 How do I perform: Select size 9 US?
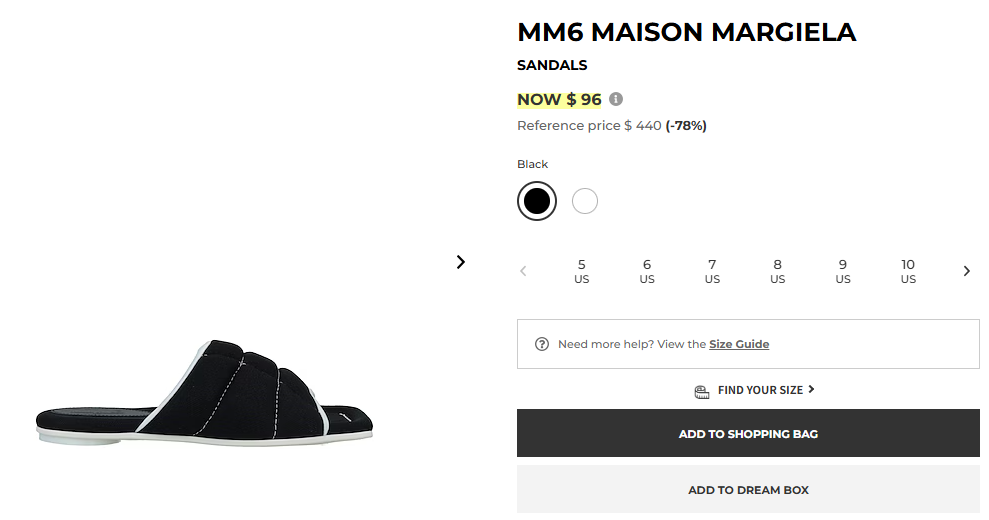click(x=843, y=271)
